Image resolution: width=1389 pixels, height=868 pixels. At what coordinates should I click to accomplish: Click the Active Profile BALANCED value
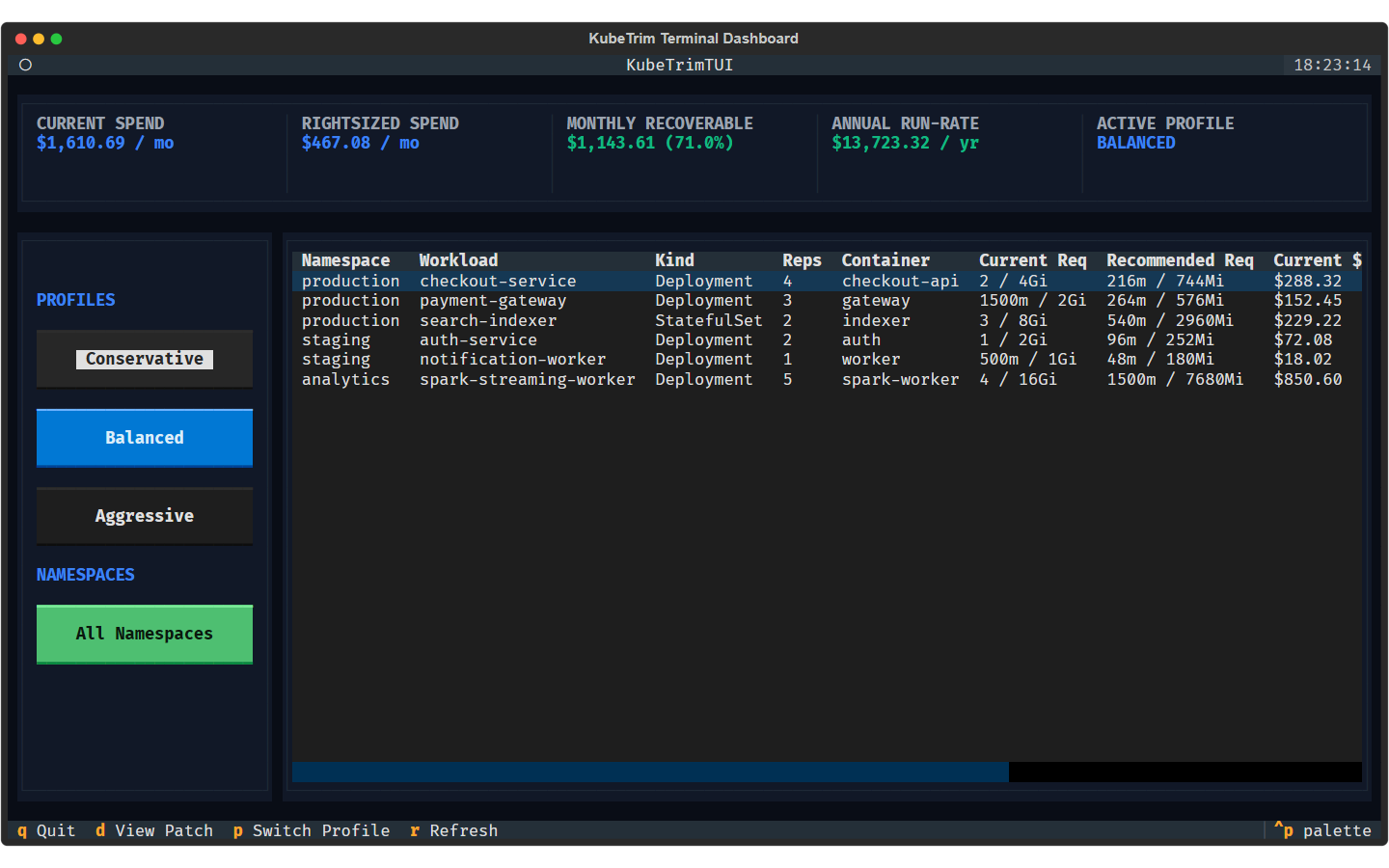coord(1136,143)
